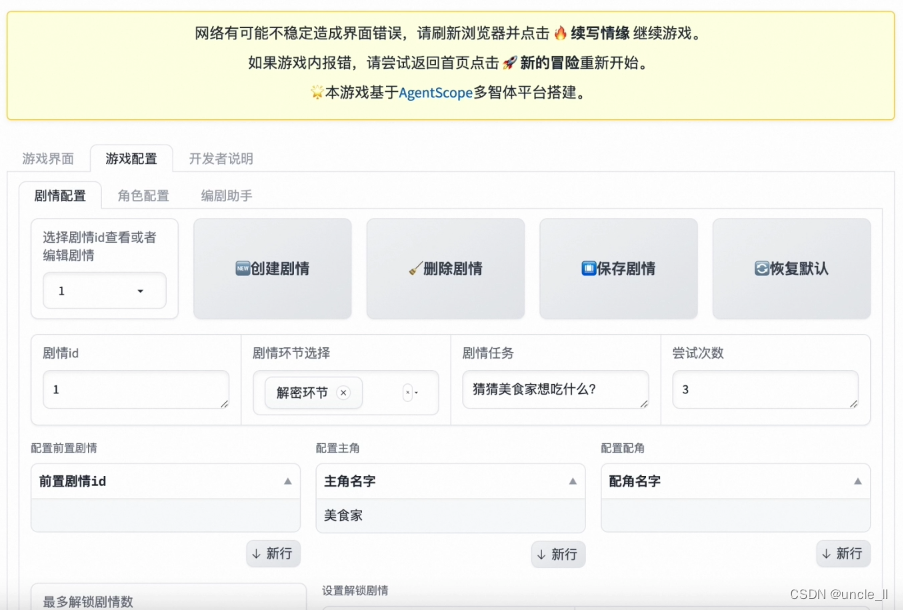Sort by the 前置剧情id column arrow
Viewport: 903px width, 610px height.
[x=288, y=482]
